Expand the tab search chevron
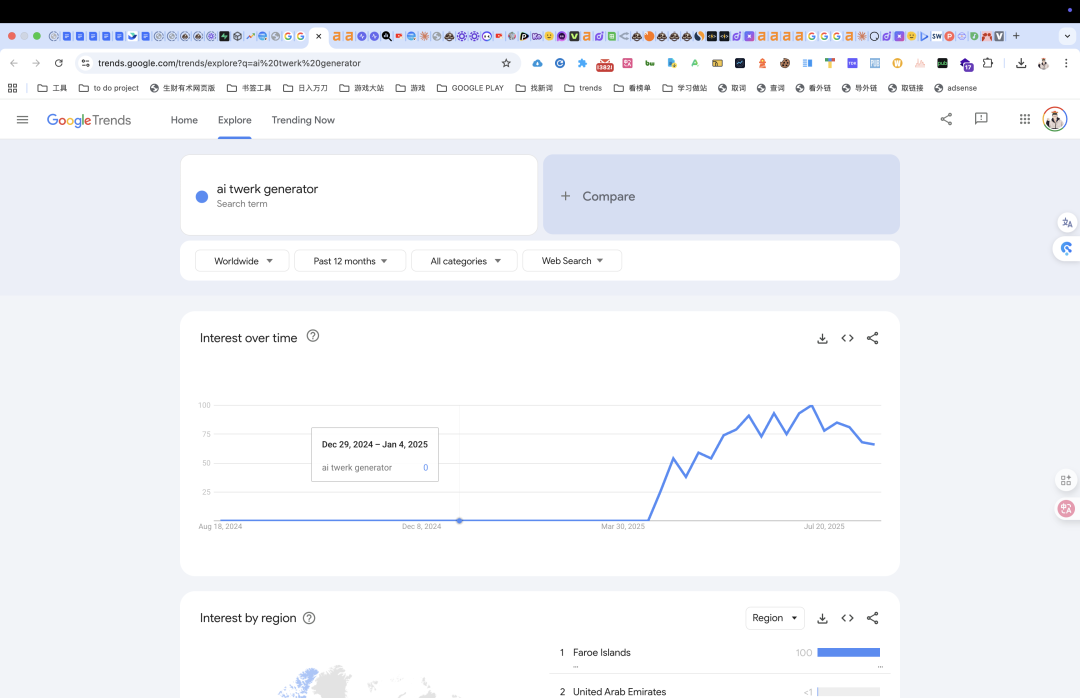Image resolution: width=1080 pixels, height=698 pixels. (x=1067, y=36)
